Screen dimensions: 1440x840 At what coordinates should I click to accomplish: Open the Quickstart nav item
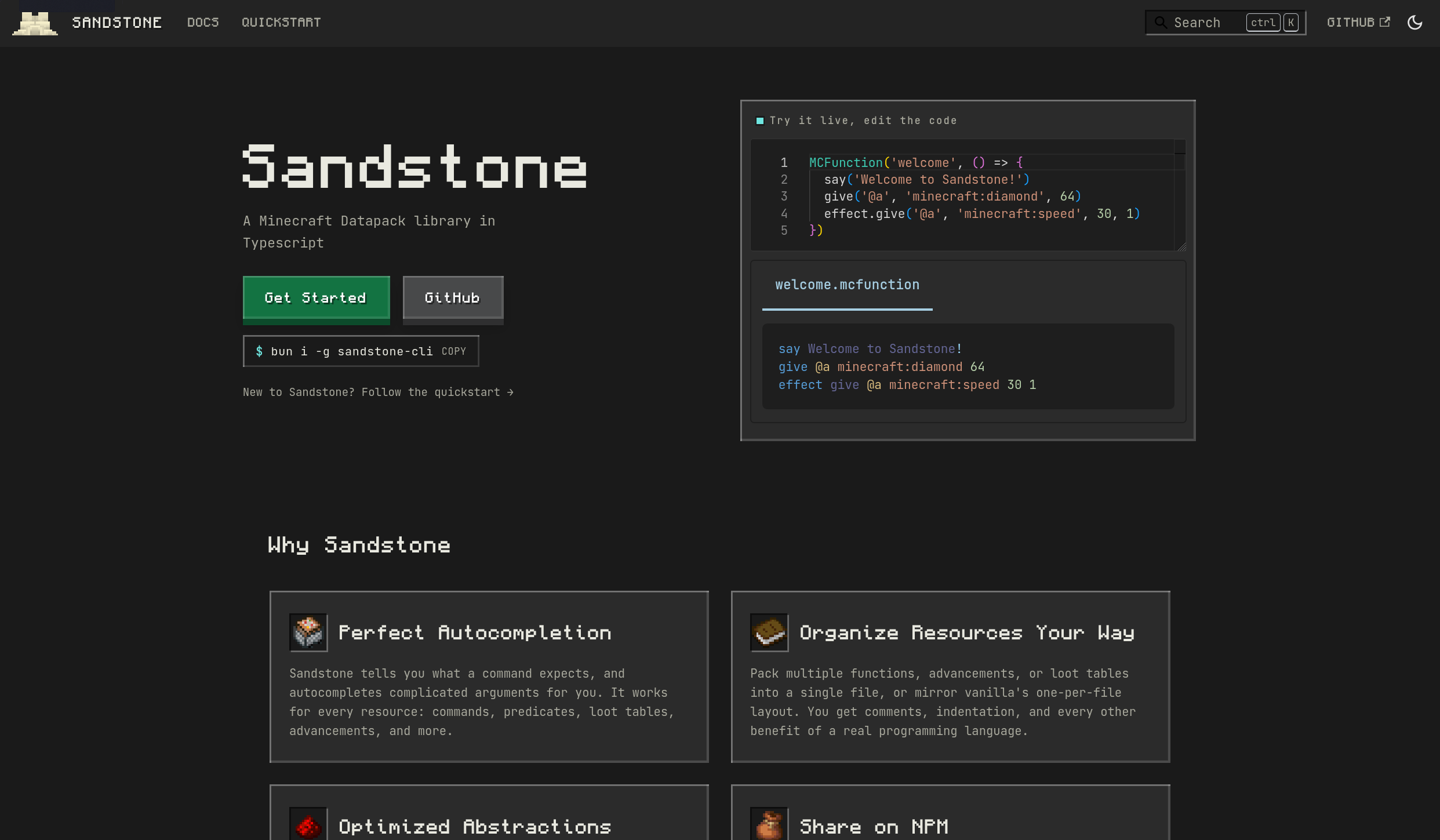[281, 23]
